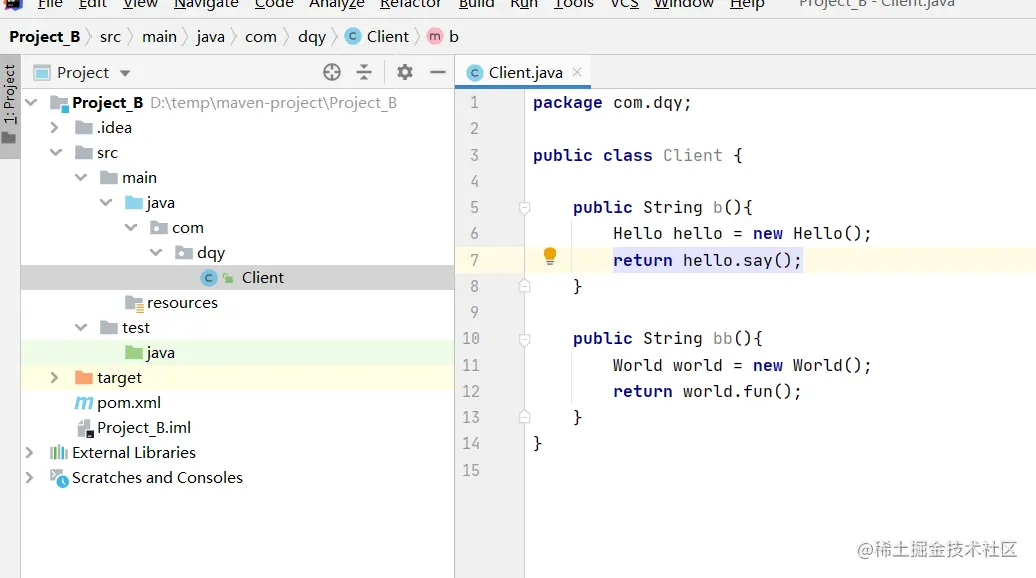
Task: Click line number 15 in gutter
Action: click(x=470, y=470)
